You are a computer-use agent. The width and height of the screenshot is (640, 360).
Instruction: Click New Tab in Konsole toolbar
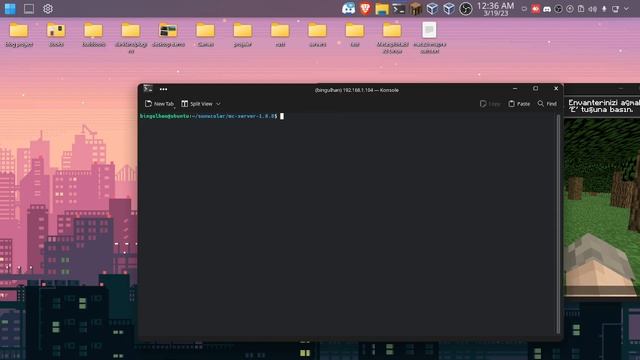159,104
